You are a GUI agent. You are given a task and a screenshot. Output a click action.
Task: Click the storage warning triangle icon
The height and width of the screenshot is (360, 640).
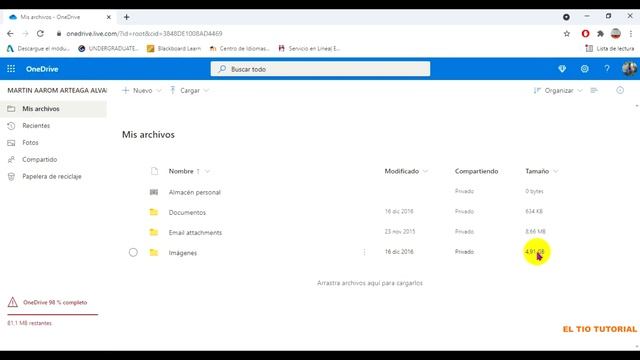tap(13, 302)
